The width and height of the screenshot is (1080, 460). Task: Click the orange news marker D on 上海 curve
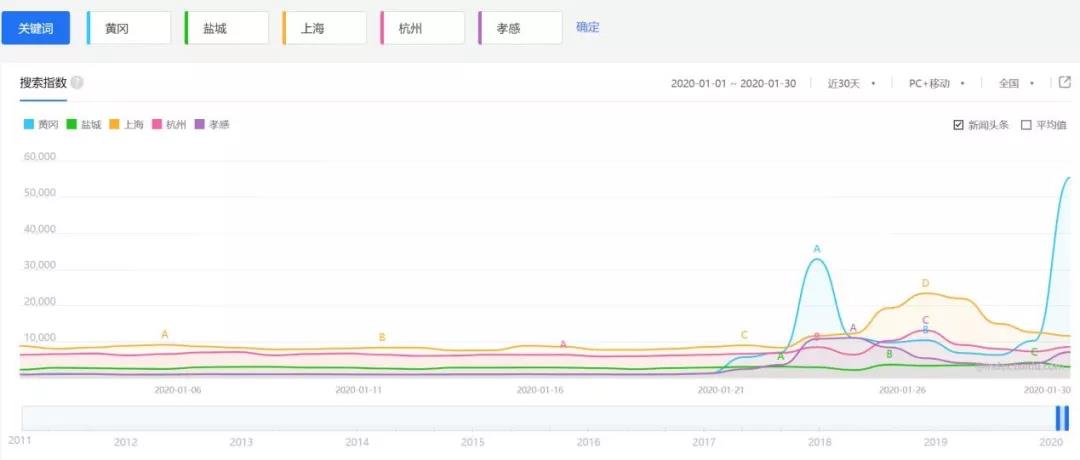tap(925, 283)
